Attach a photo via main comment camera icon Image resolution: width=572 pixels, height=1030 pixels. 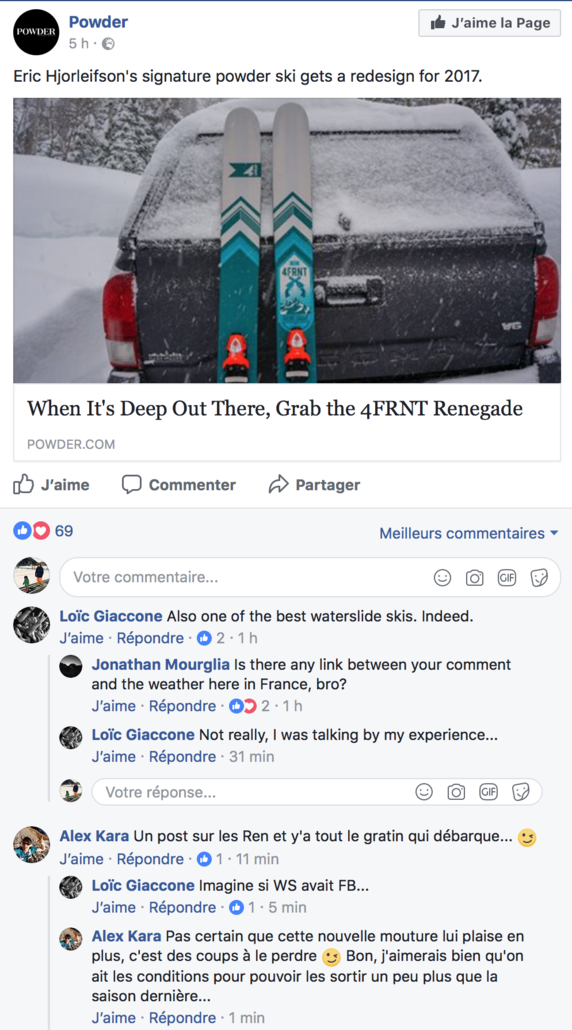coord(474,577)
